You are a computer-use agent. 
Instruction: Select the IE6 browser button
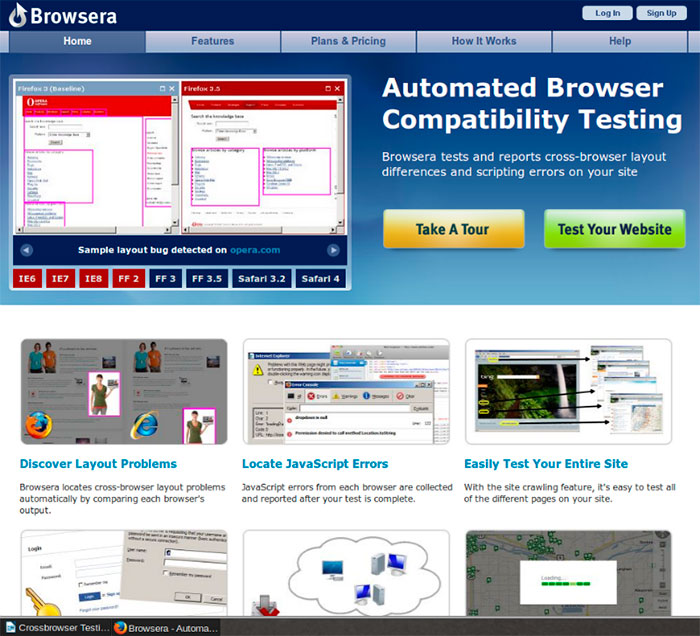click(x=27, y=279)
